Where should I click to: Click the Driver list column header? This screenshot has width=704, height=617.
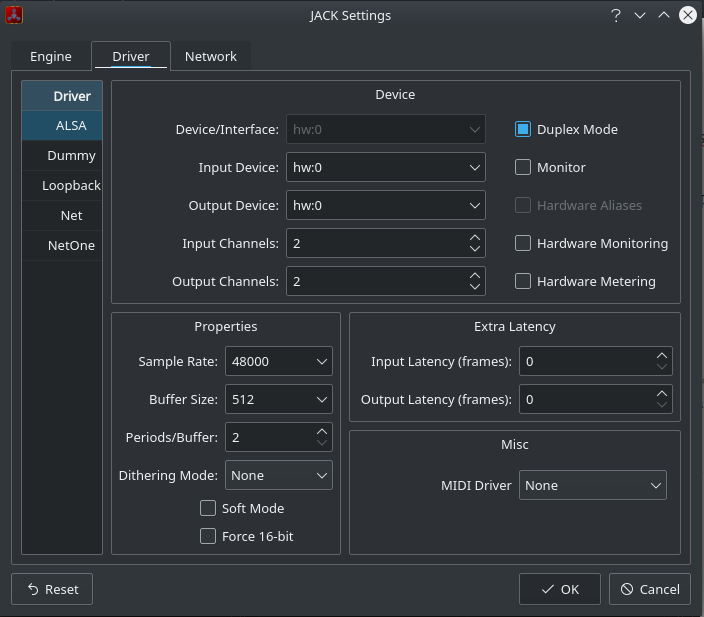62,96
